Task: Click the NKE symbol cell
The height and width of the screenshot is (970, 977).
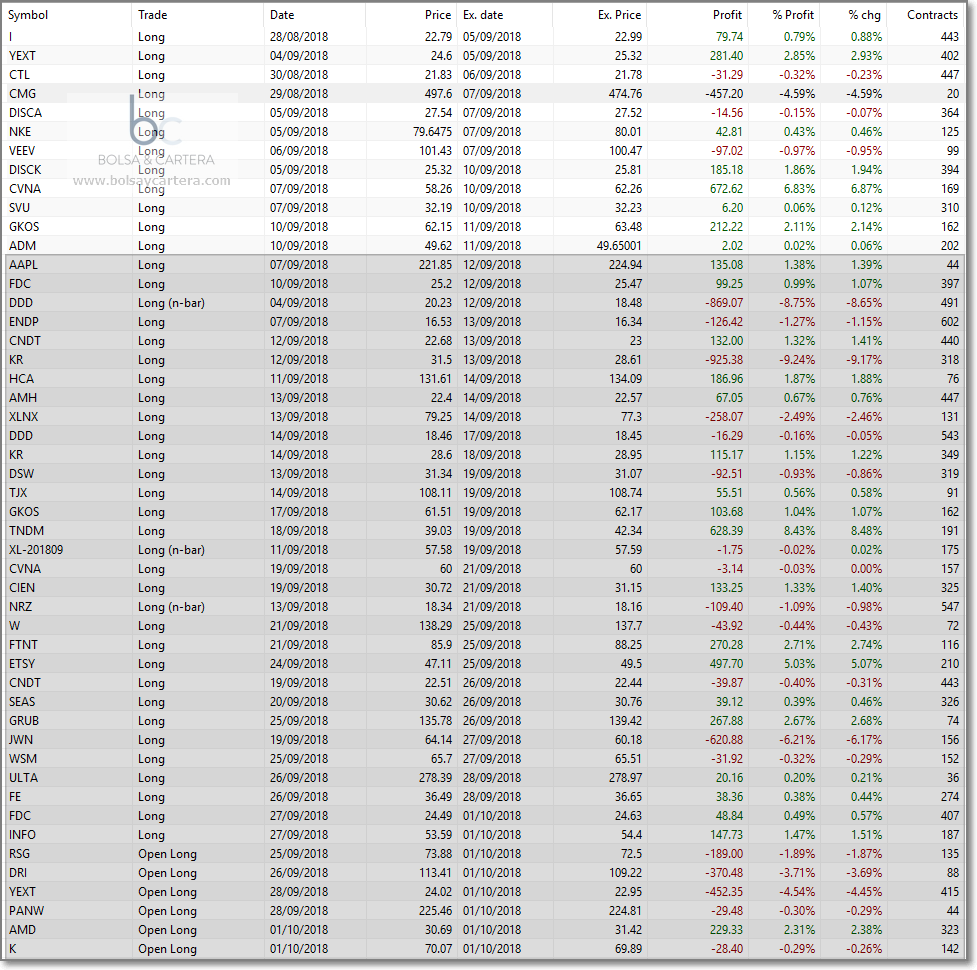Action: (x=20, y=131)
